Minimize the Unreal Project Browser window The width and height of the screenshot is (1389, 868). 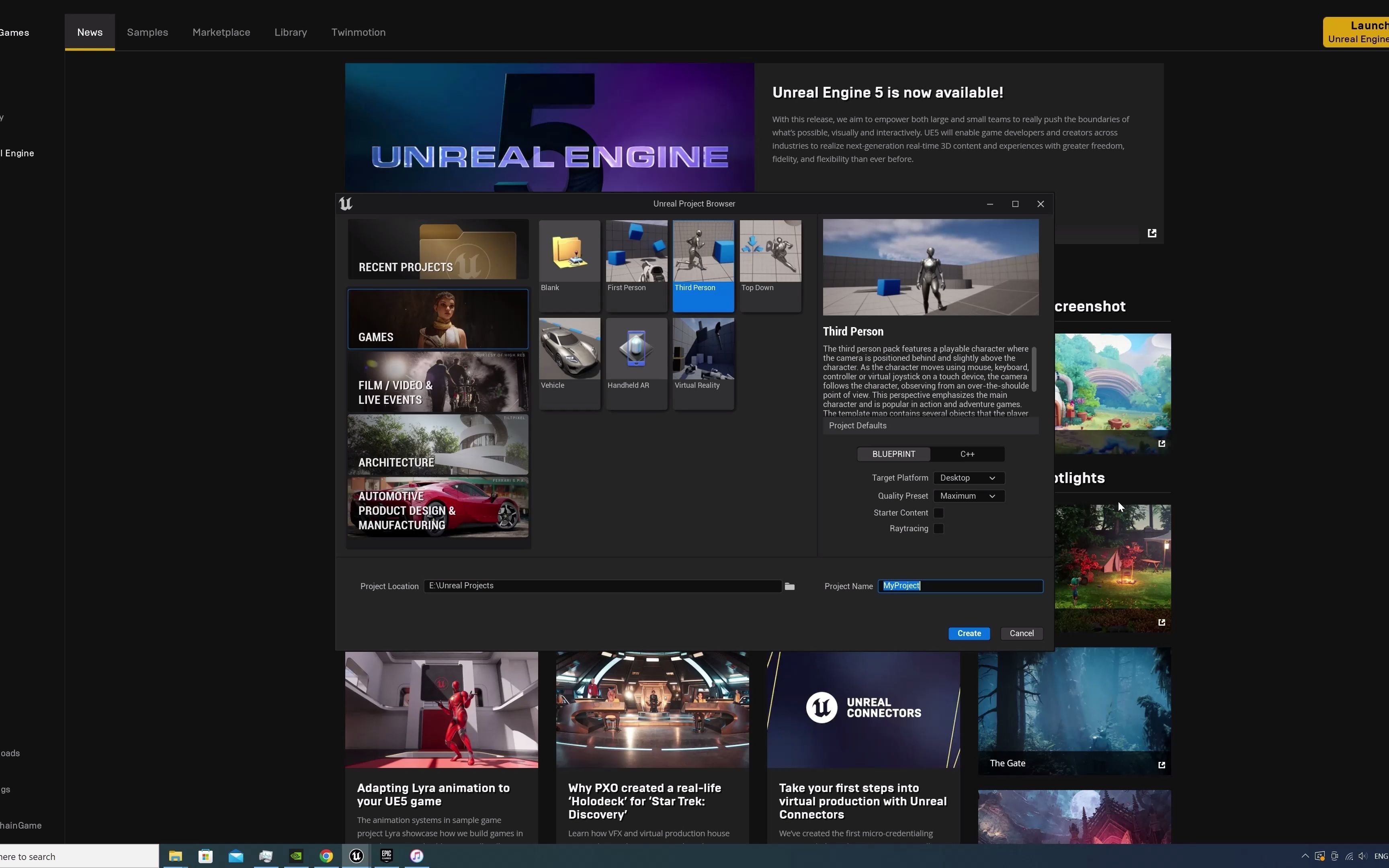[990, 204]
